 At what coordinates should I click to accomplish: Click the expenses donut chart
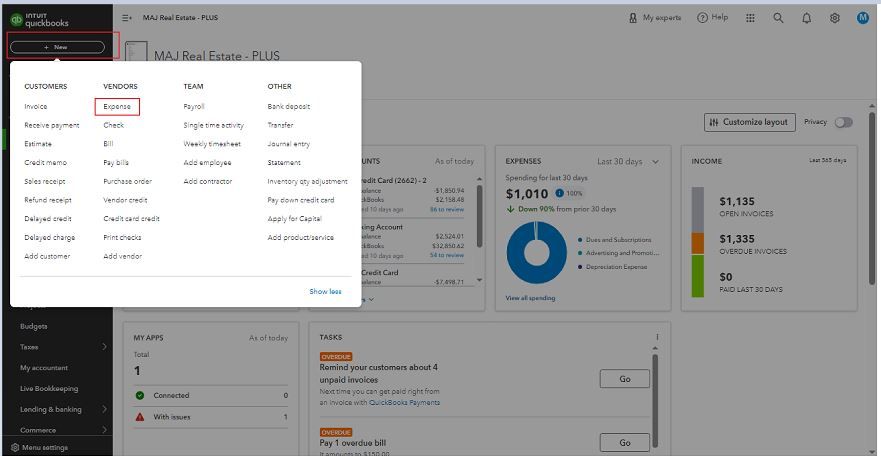(537, 252)
